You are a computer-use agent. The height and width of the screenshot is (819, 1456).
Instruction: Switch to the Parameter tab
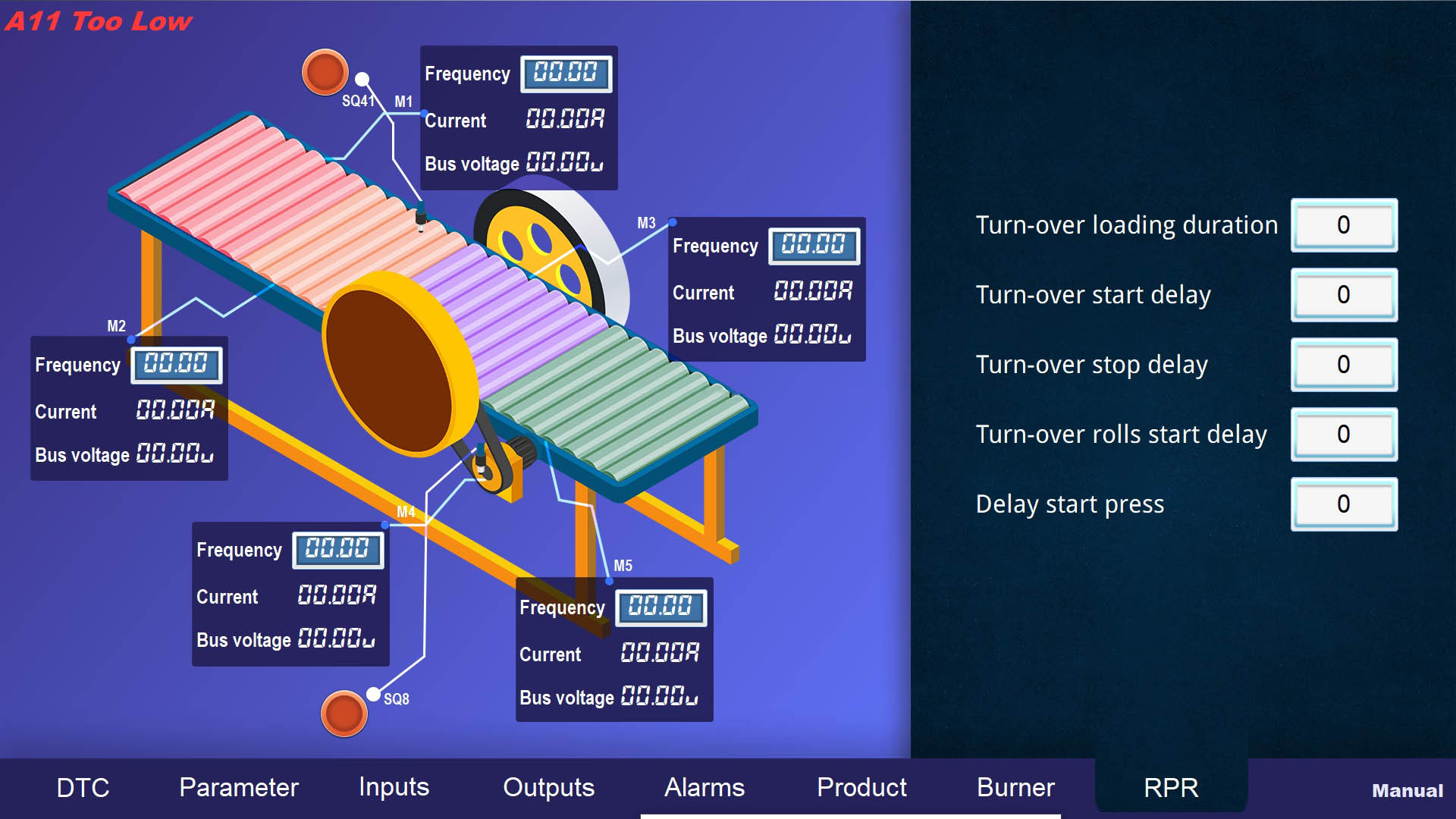tap(238, 787)
